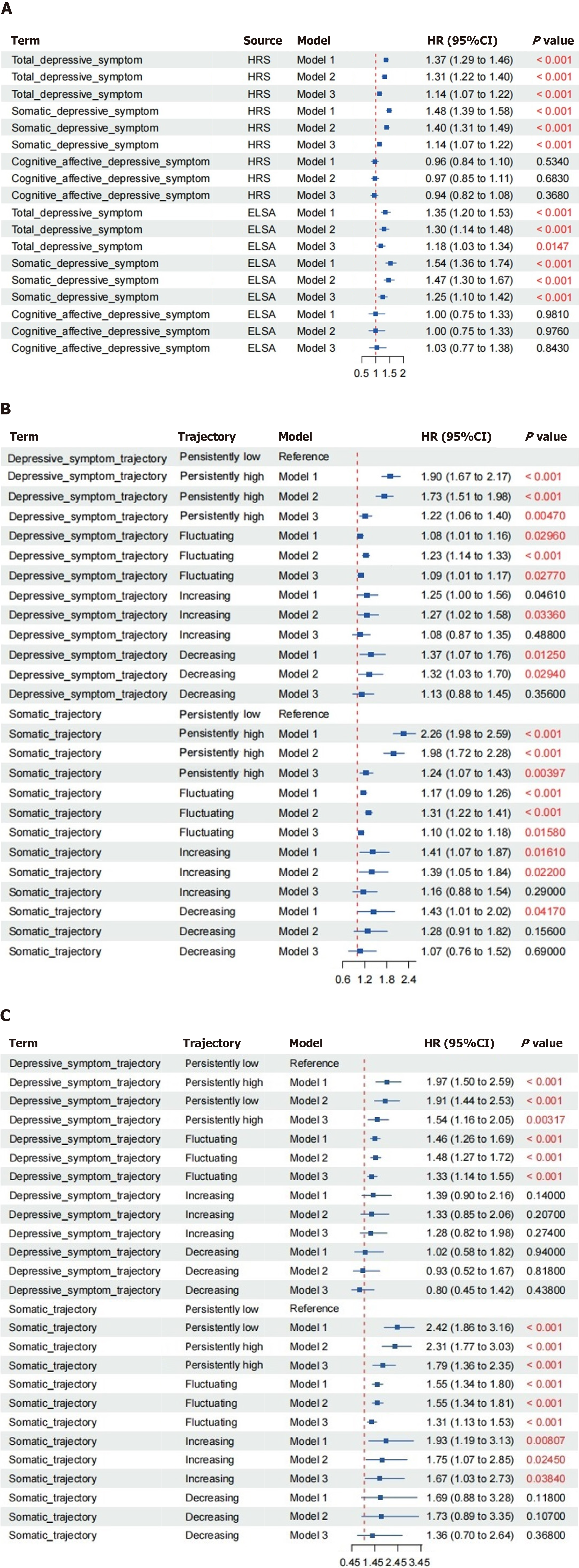
Task: Select HR value "1.46 (1.26 to 1.69)"
Action: coord(470,1139)
